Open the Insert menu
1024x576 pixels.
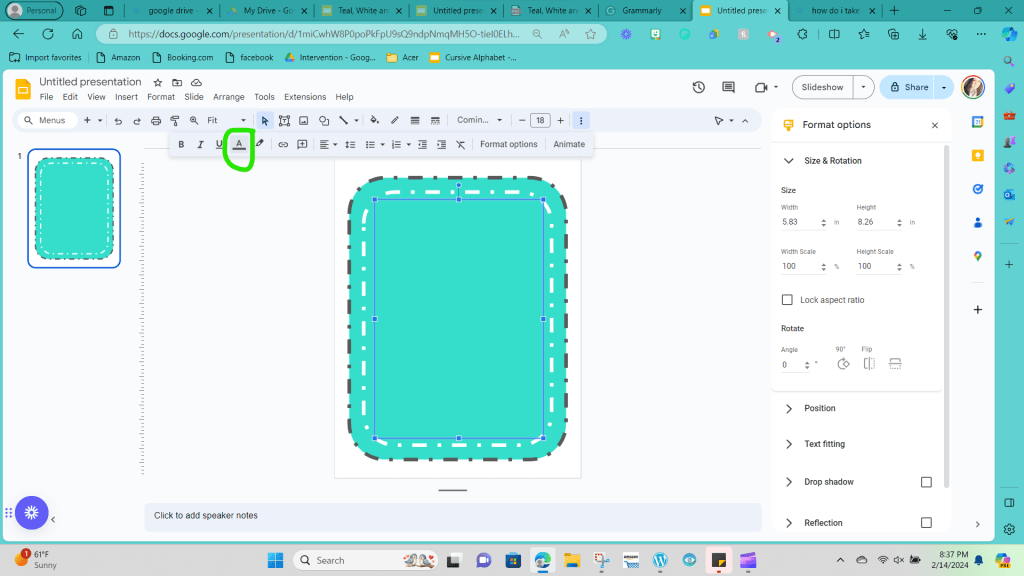coord(126,97)
